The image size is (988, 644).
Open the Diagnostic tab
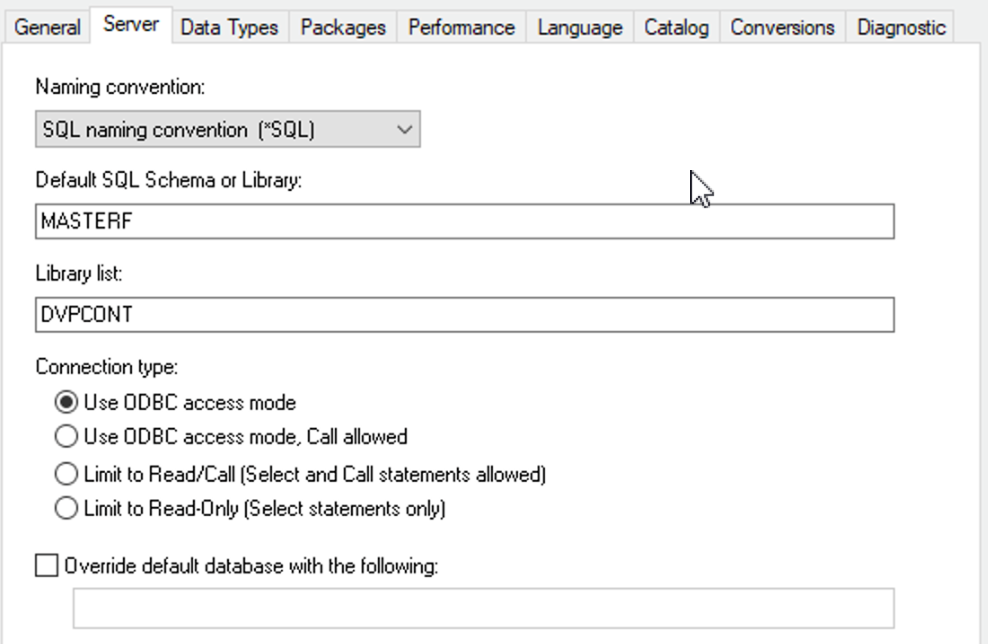901,27
